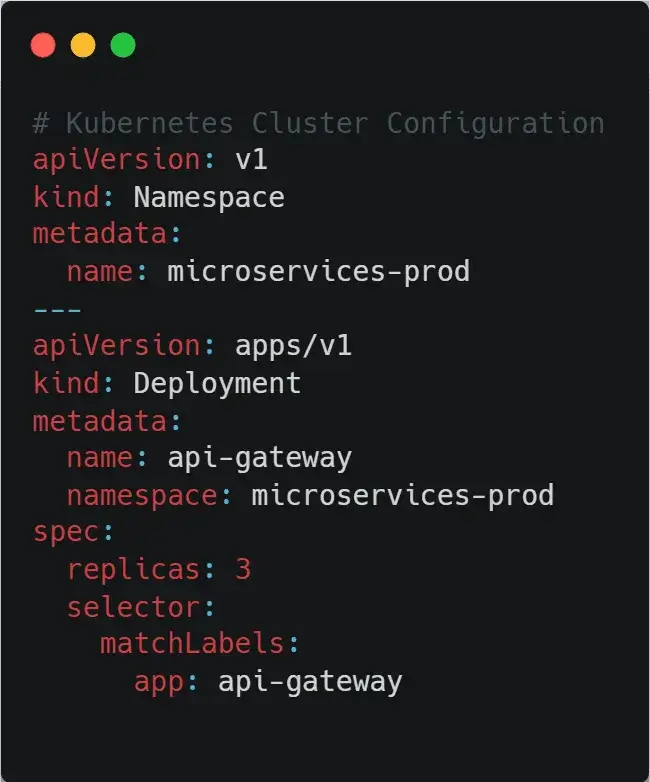Click 'microservices-prod' after first name key
Screen dimensions: 650x782
[x=319, y=272]
